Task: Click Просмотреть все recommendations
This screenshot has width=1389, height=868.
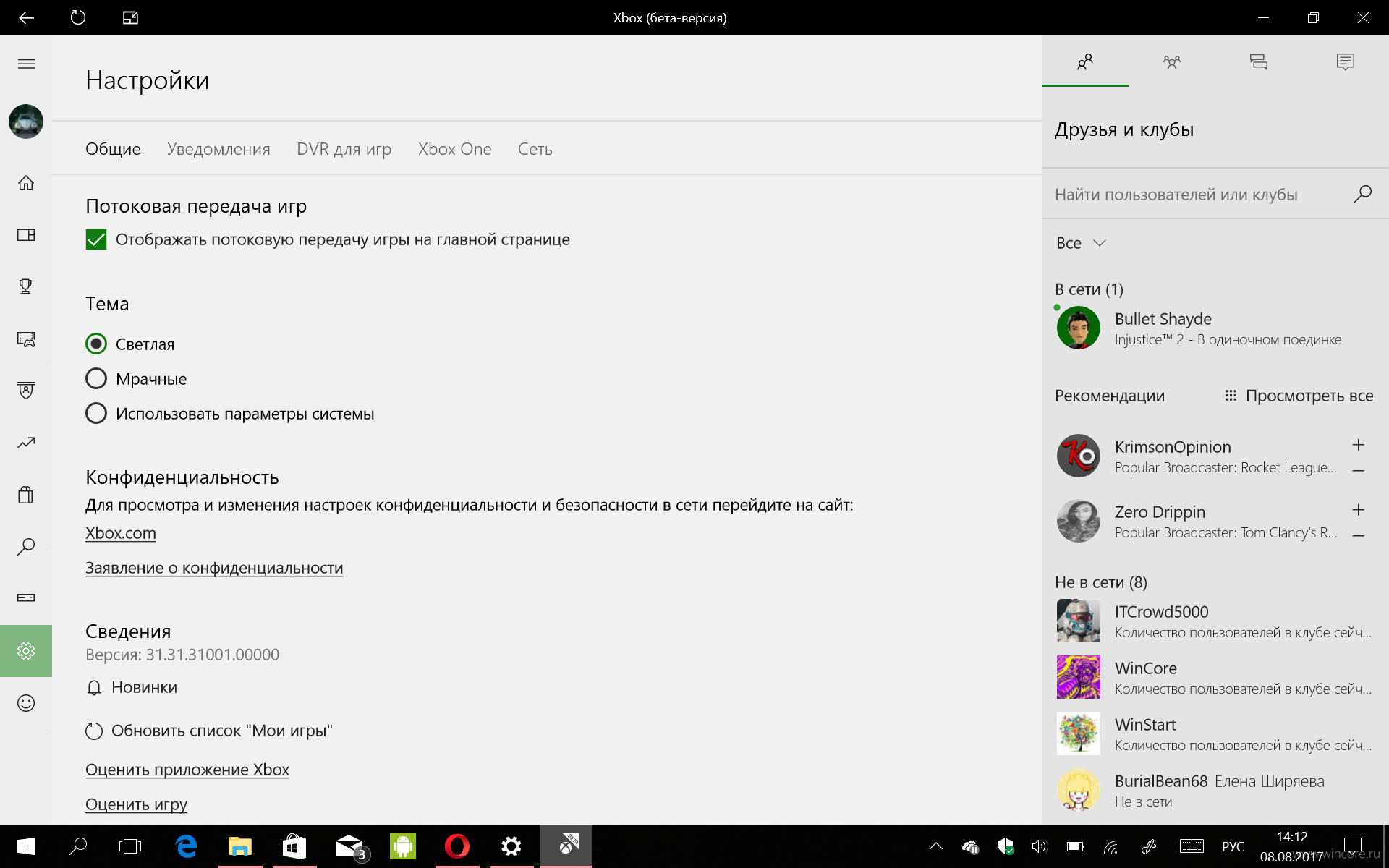Action: point(1299,396)
